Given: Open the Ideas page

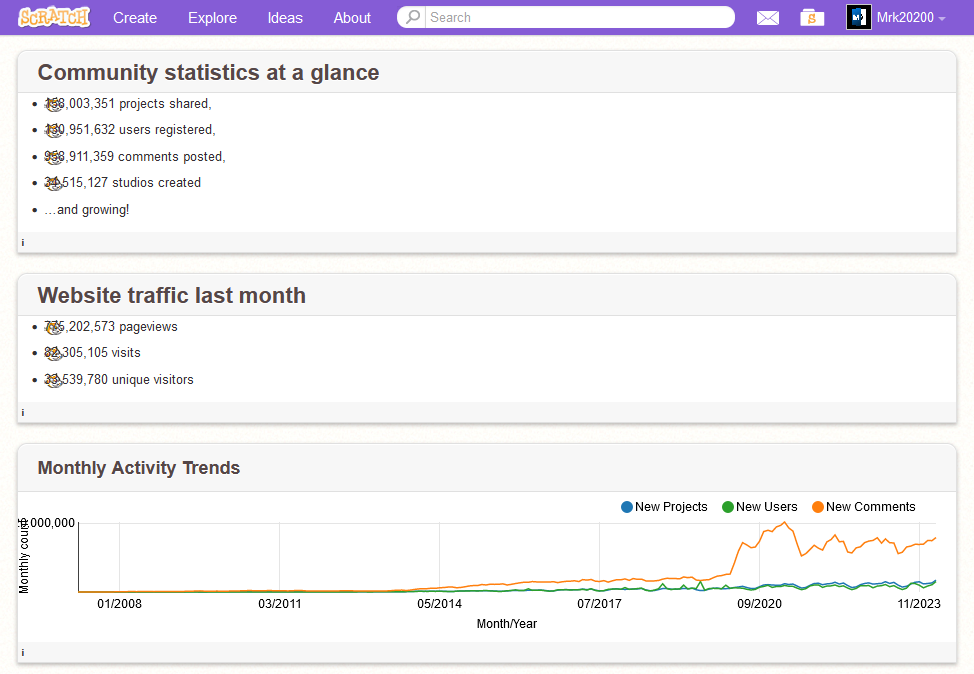Looking at the screenshot, I should [x=285, y=17].
